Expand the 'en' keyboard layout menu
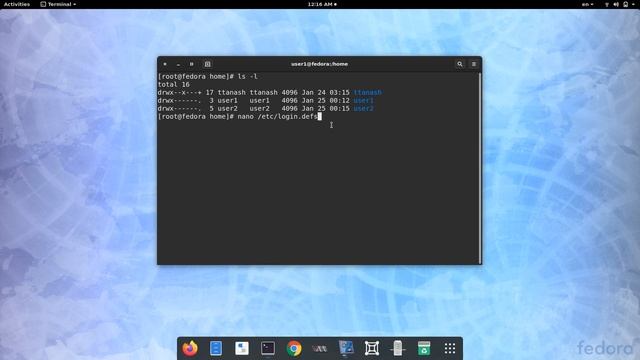The width and height of the screenshot is (640, 360). pyautogui.click(x=587, y=4)
